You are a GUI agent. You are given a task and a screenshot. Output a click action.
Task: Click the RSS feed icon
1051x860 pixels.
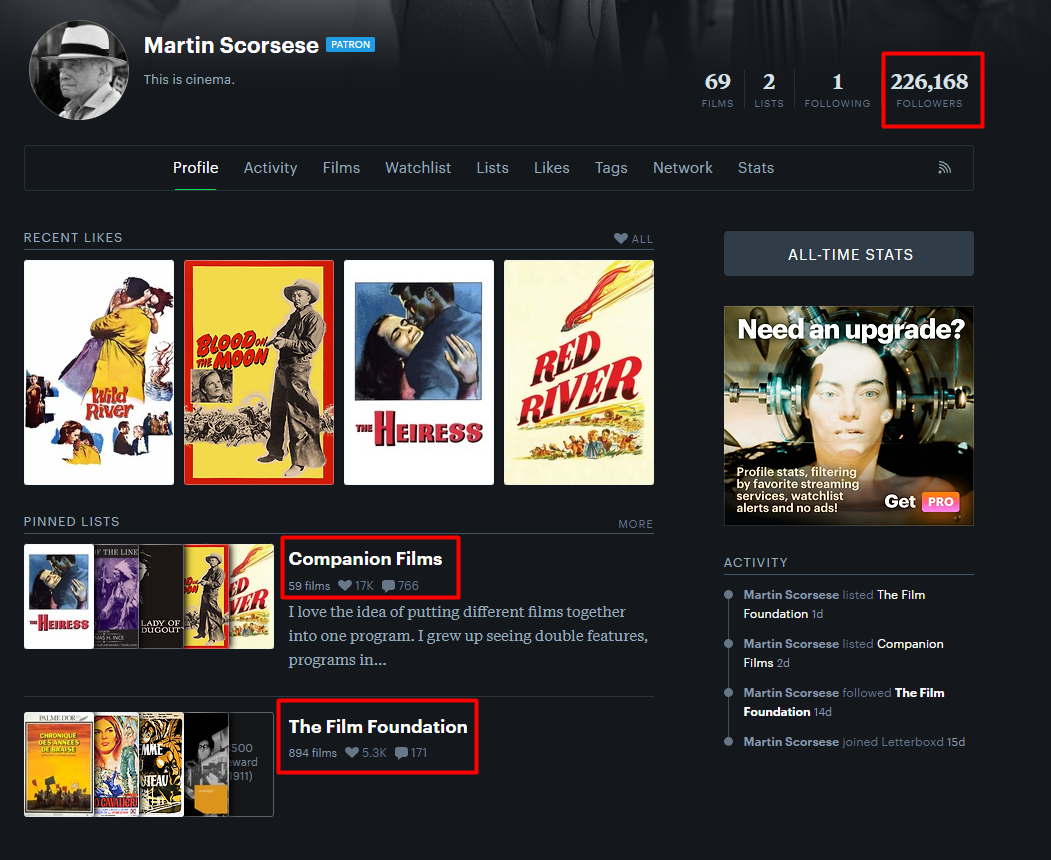click(944, 168)
